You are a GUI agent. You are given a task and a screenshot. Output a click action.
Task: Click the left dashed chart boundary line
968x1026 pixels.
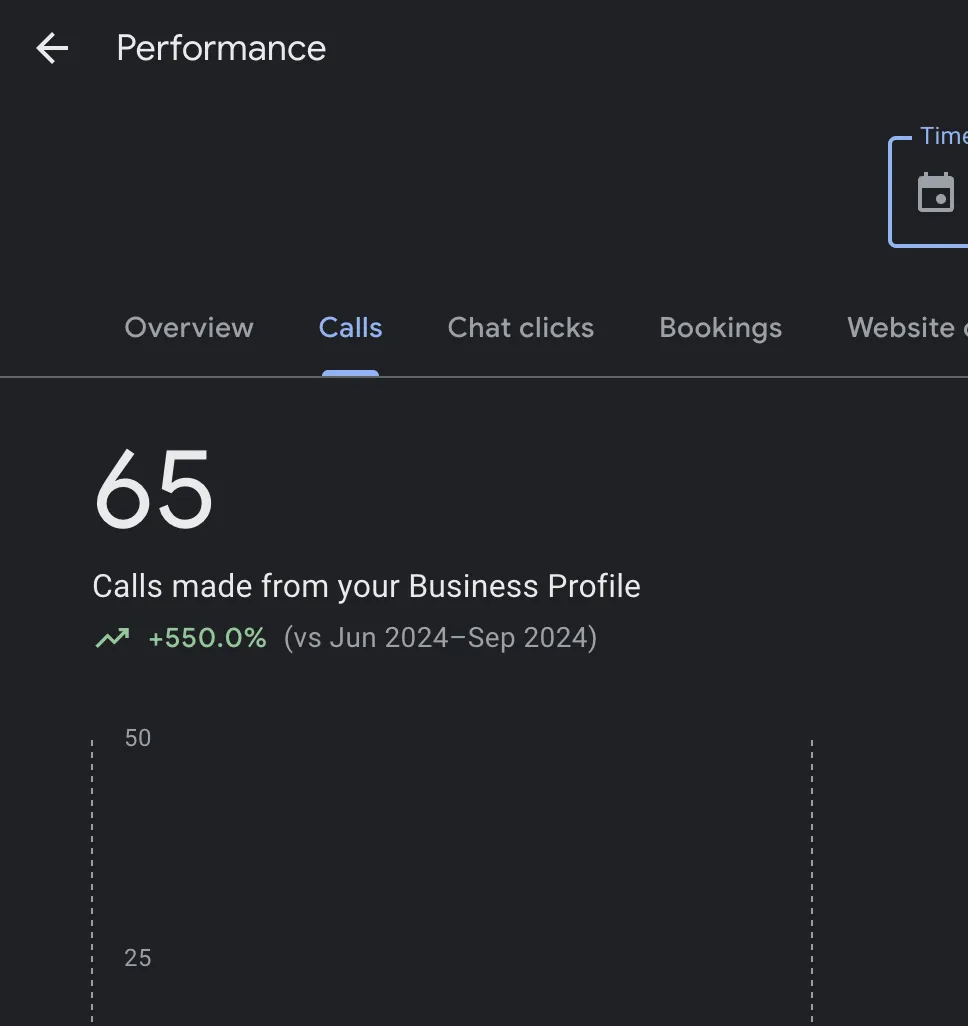[92, 880]
